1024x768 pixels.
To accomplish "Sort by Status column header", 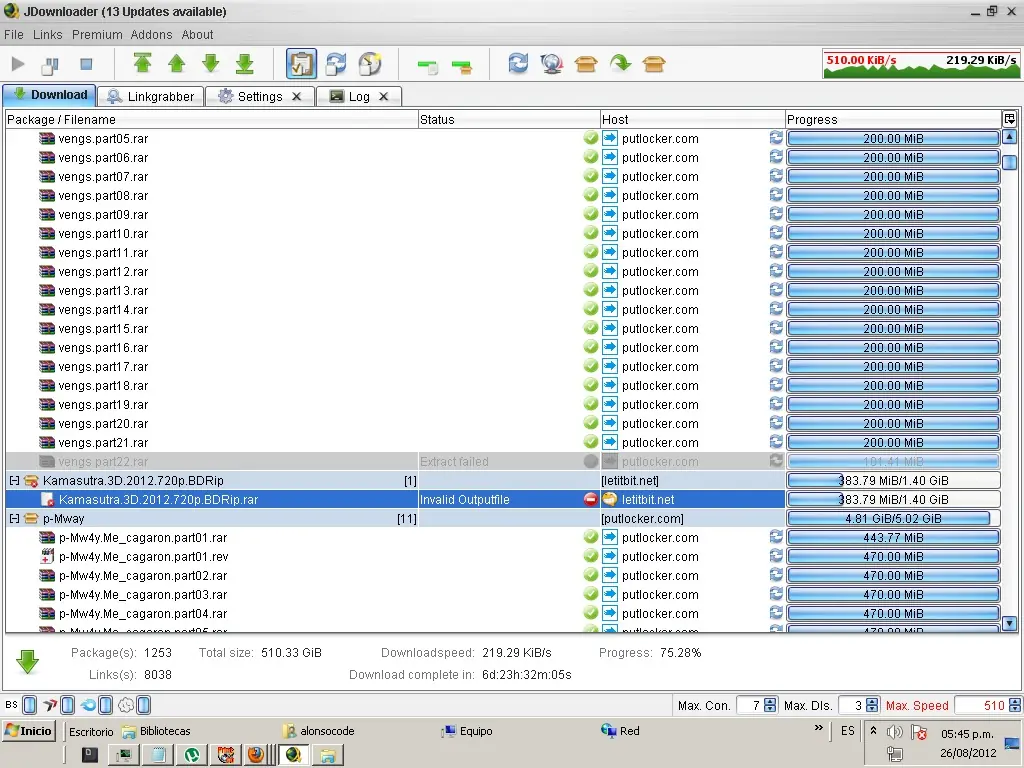I will (x=509, y=120).
